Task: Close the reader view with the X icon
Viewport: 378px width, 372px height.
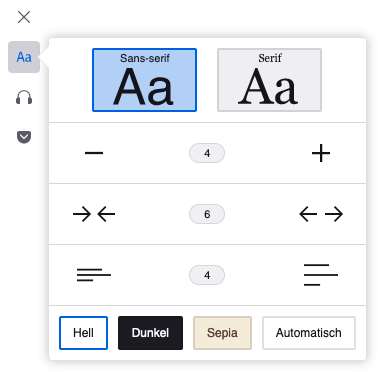Action: tap(24, 17)
